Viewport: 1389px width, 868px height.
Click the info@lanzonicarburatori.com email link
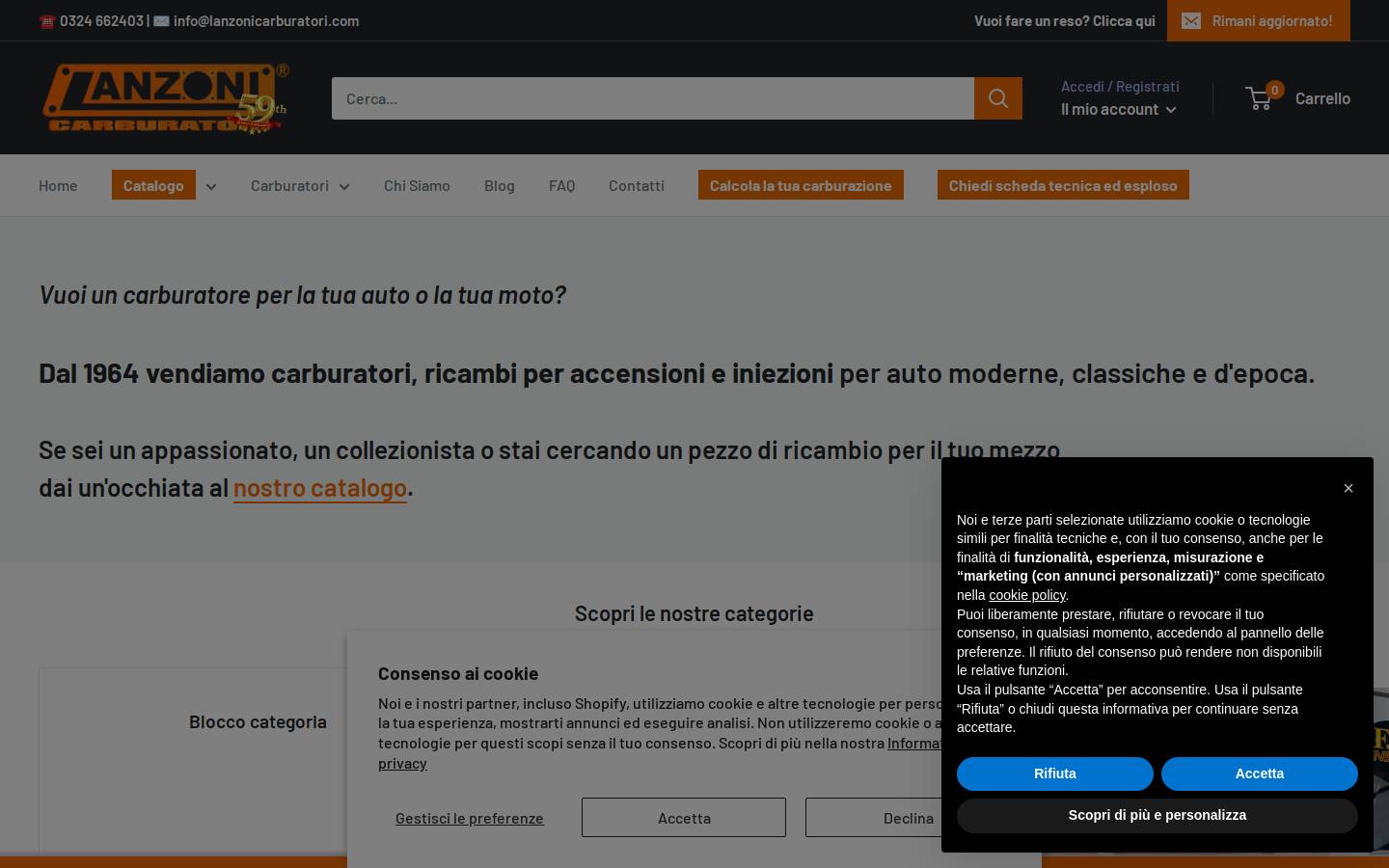[266, 20]
